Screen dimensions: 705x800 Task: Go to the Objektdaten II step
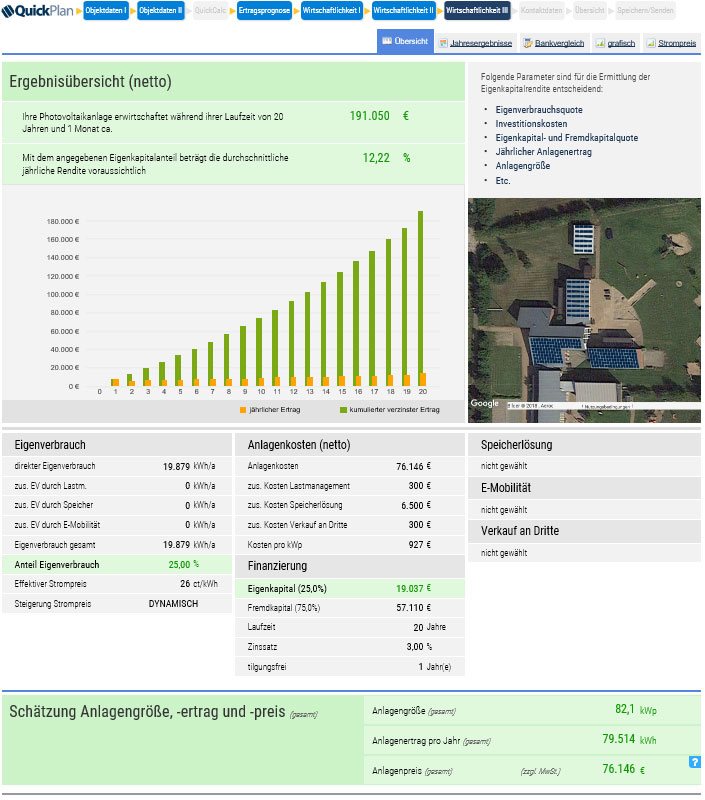tap(160, 11)
